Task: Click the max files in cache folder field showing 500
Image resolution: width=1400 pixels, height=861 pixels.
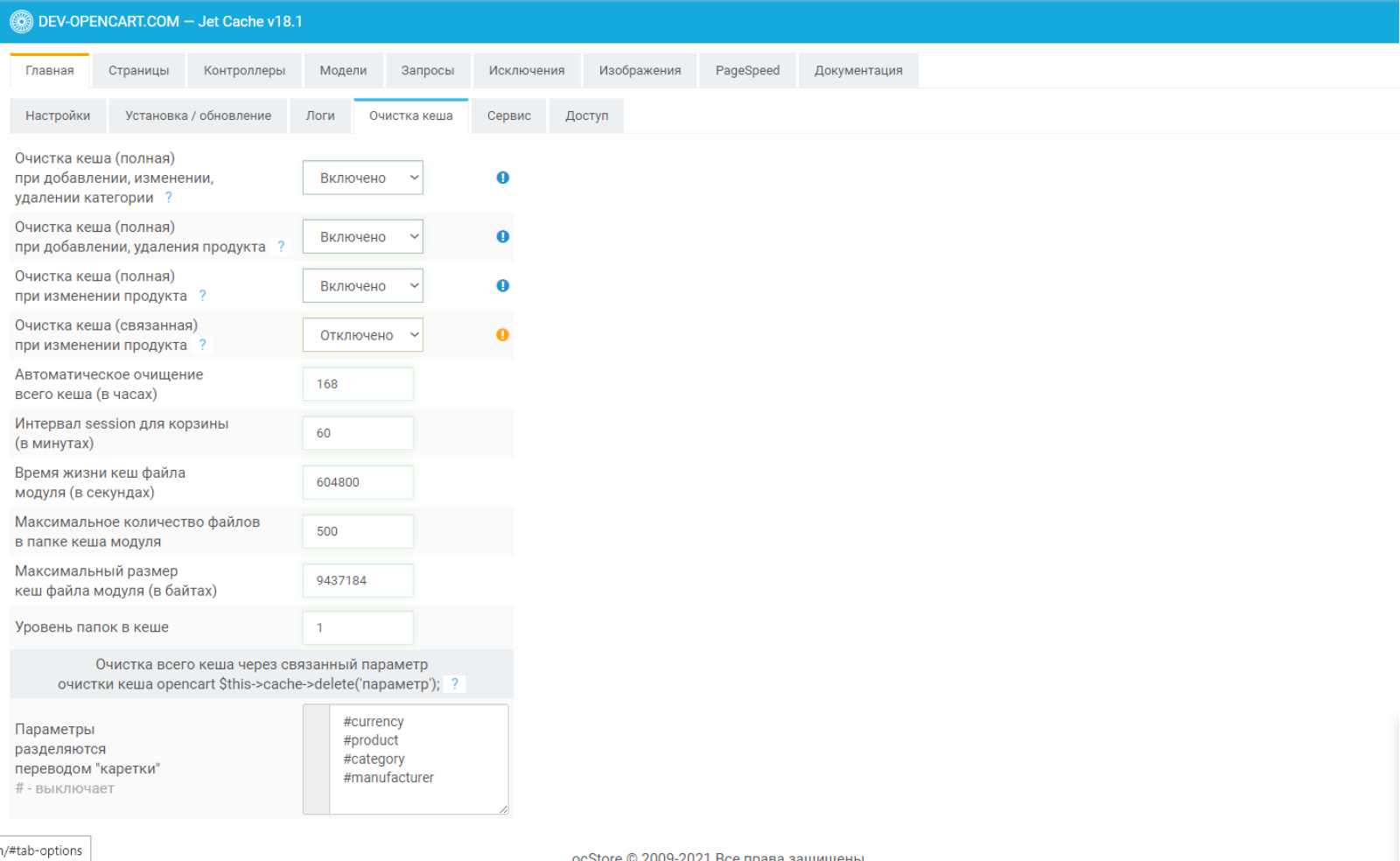Action: click(x=358, y=531)
